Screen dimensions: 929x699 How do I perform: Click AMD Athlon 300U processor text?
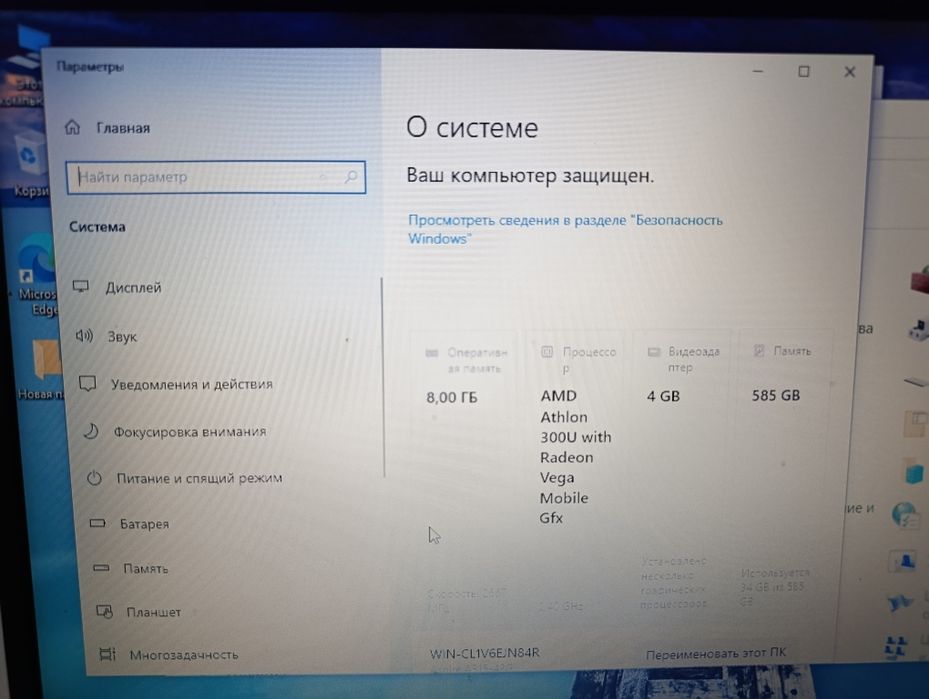click(575, 457)
